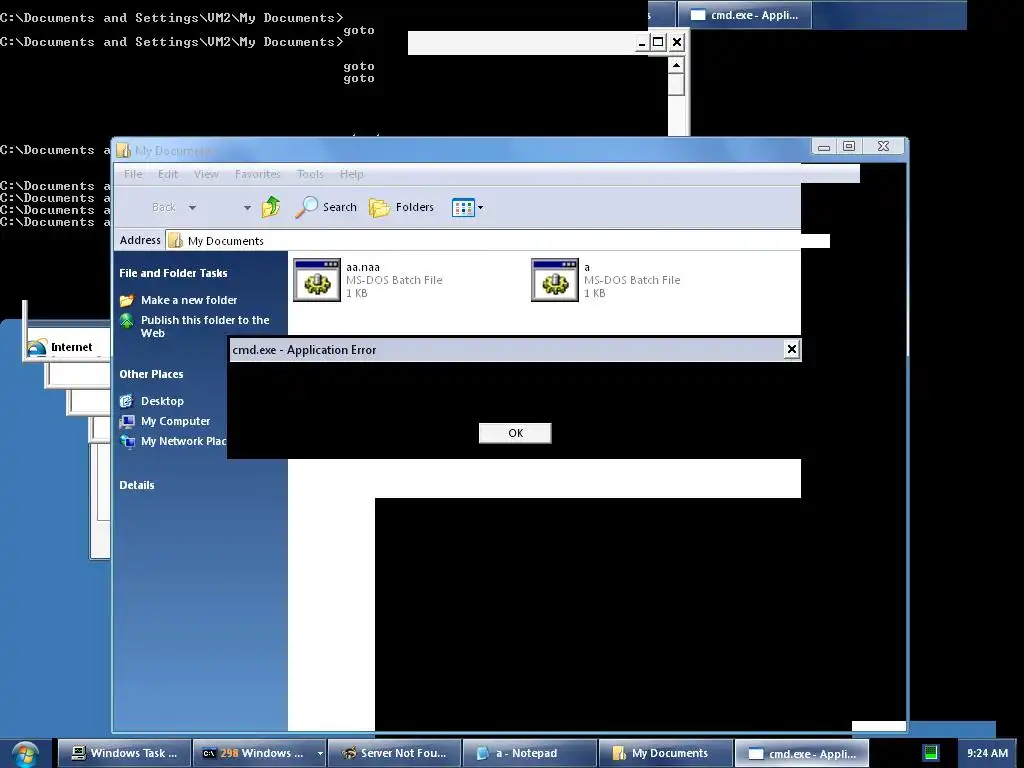Screen dimensions: 1024x768
Task: Open the Views dropdown button
Action: (x=468, y=208)
